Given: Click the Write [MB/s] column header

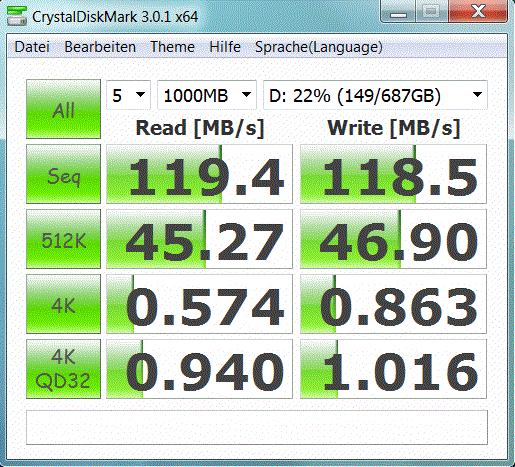Looking at the screenshot, I should 394,128.
